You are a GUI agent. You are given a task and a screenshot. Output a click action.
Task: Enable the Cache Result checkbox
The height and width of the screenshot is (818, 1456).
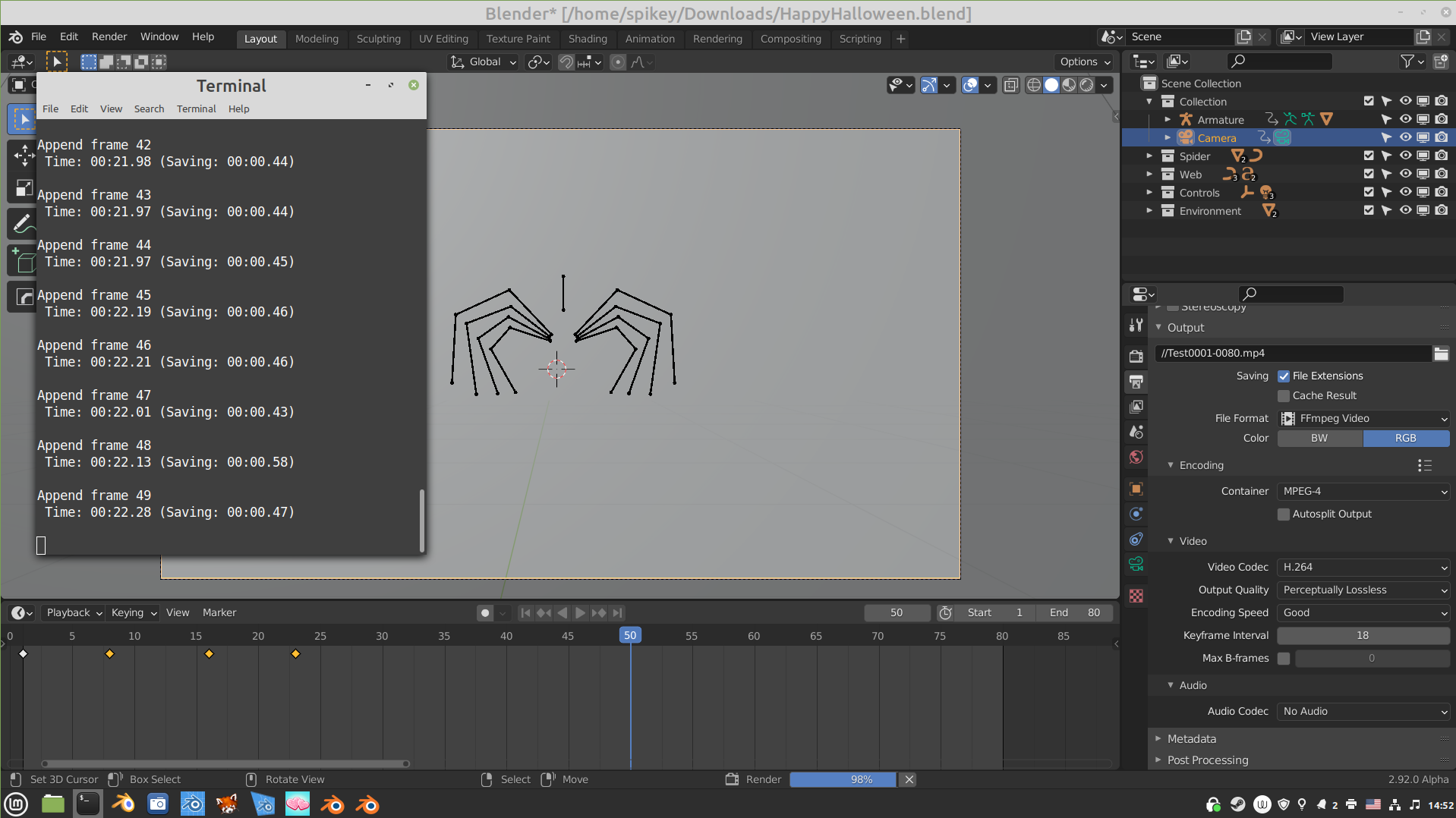coord(1284,396)
